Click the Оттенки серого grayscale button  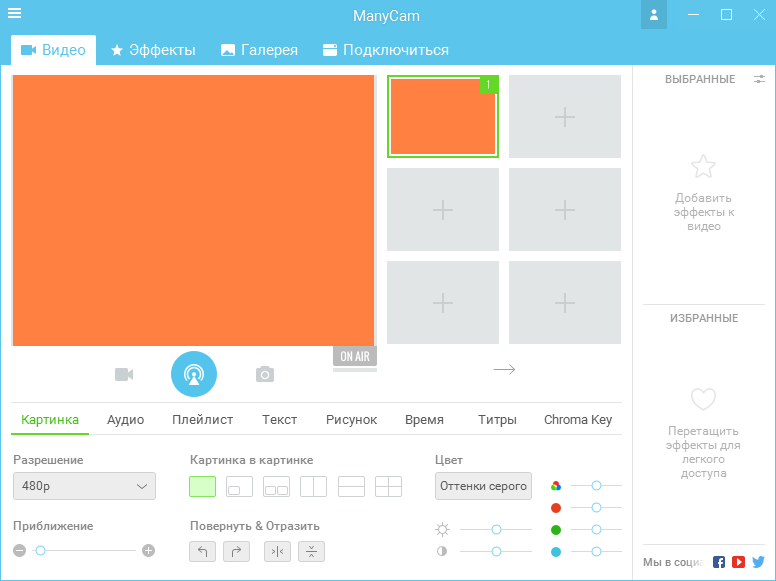(483, 487)
